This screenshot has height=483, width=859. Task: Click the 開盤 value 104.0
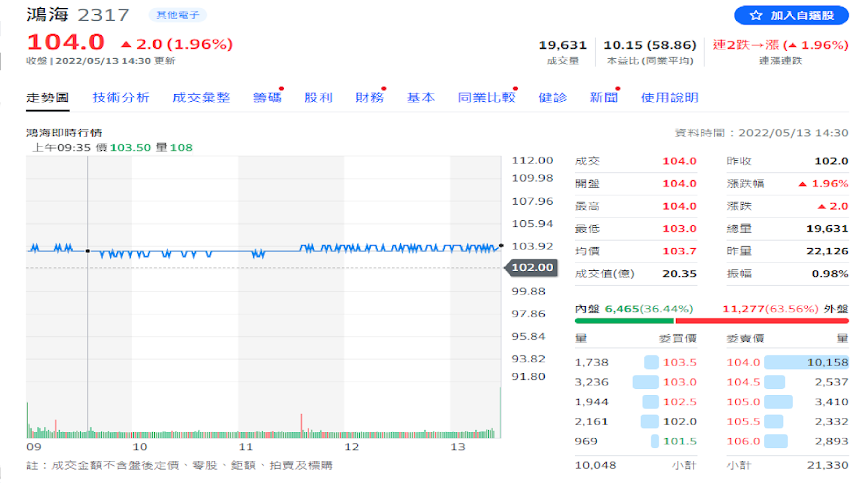679,183
